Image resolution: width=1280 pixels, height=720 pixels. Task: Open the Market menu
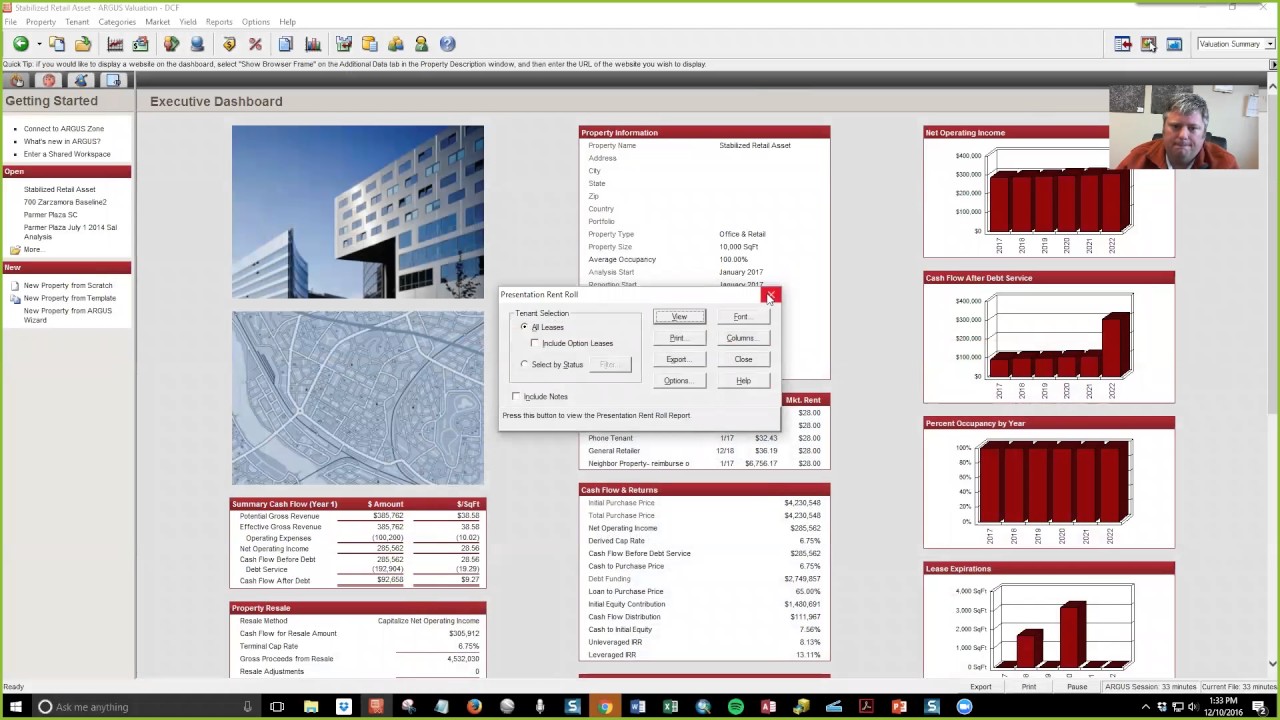(157, 22)
